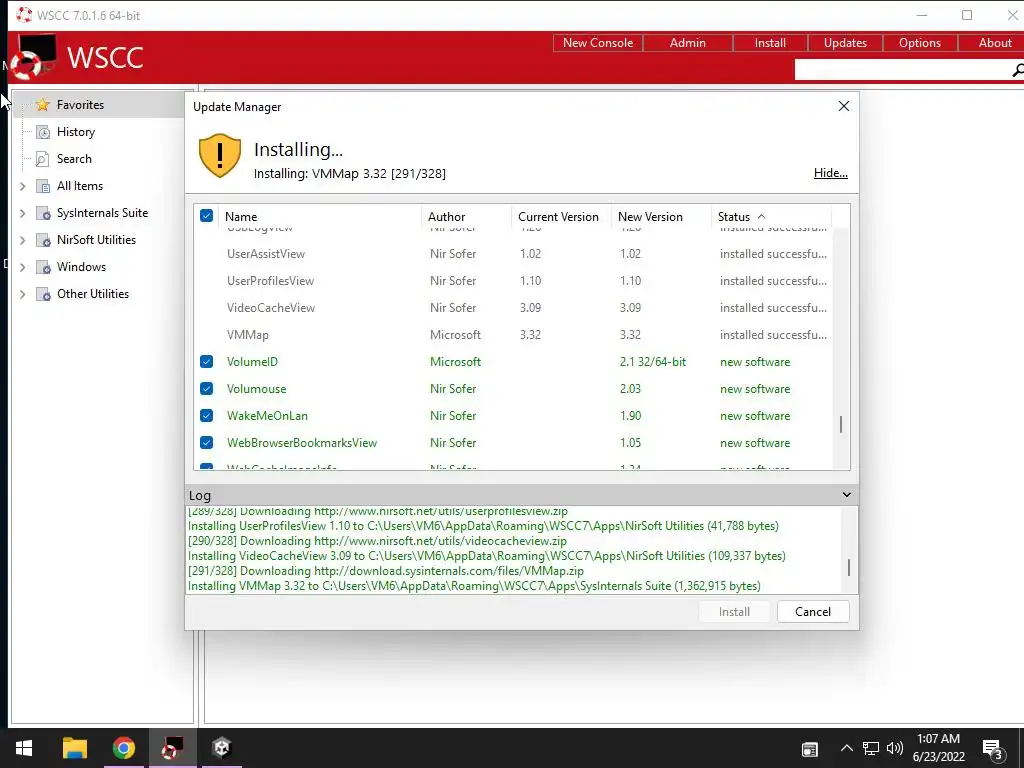This screenshot has height=768, width=1024.
Task: Click the History clock icon
Action: [x=42, y=132]
